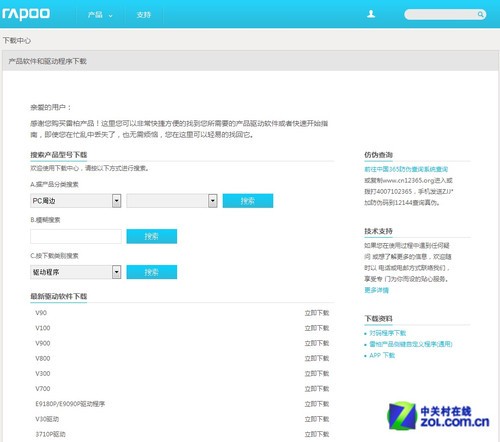Click the 下载中心 breadcrumb

(17, 41)
